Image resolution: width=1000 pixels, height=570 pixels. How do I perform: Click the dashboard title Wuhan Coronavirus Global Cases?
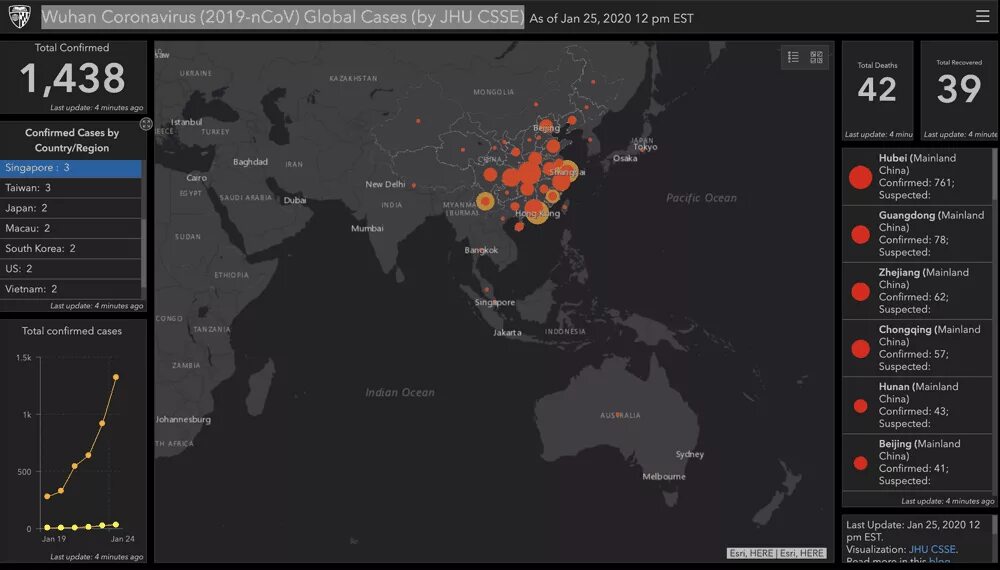(283, 17)
